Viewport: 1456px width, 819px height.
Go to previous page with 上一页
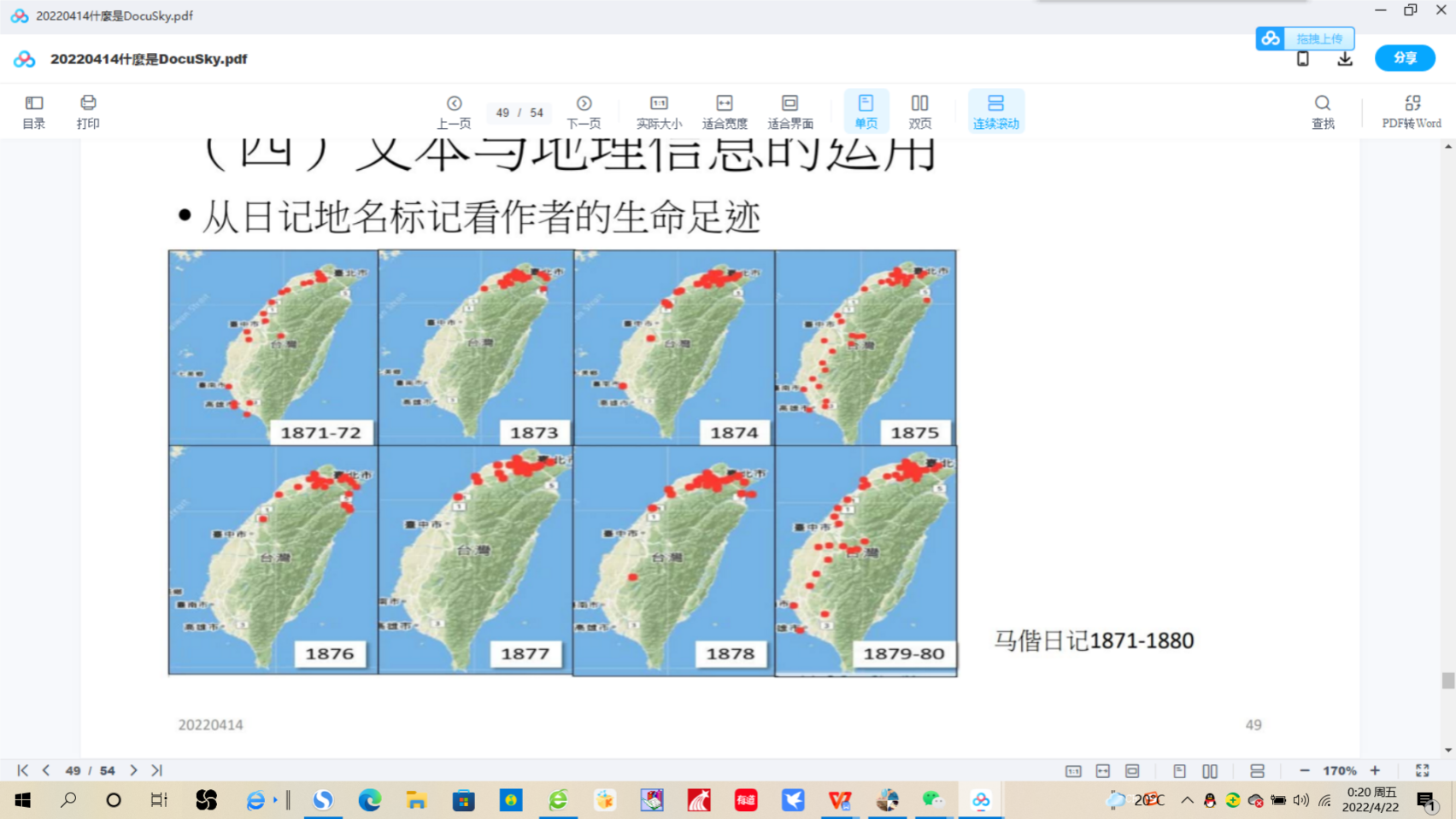[454, 112]
